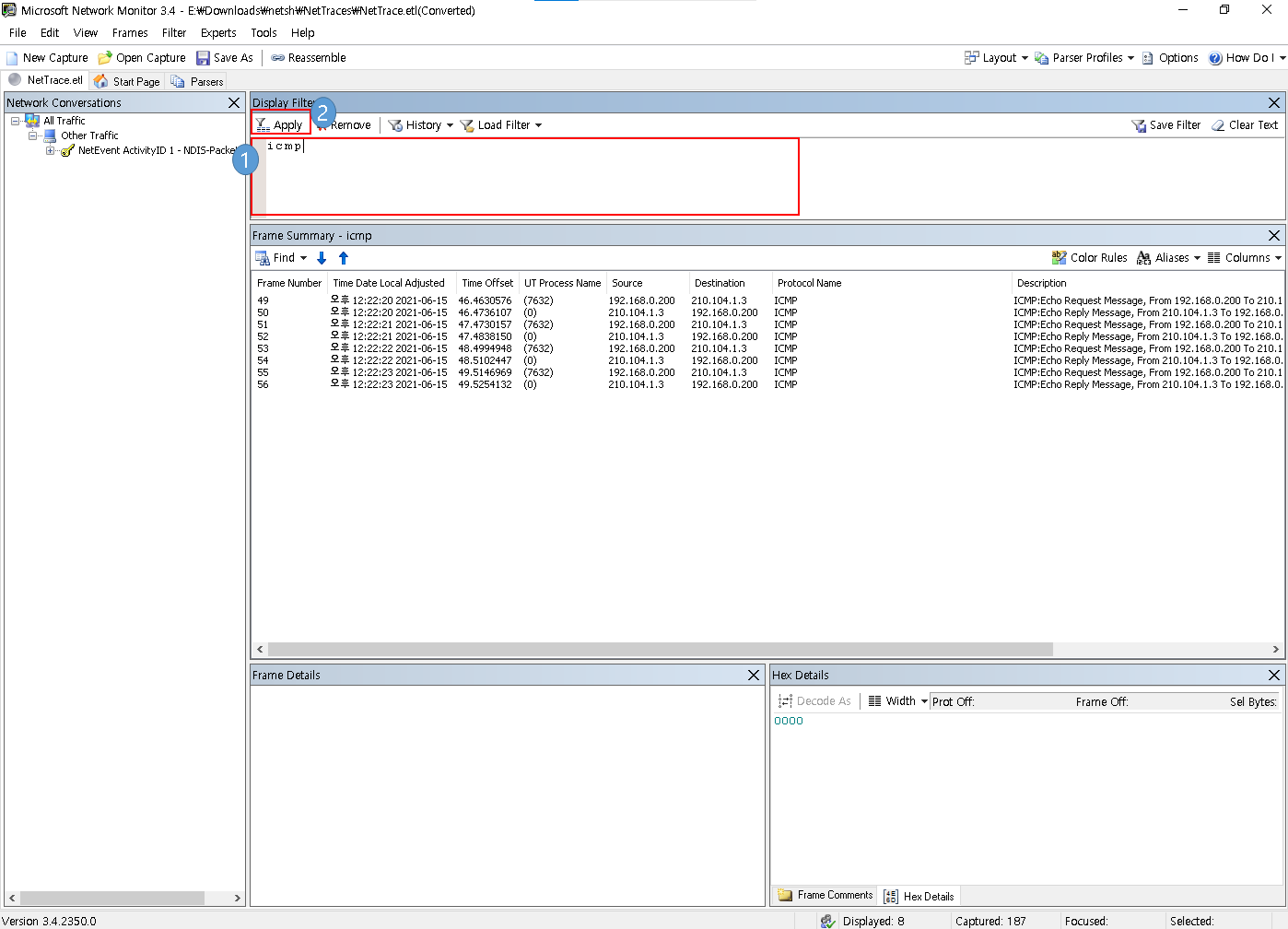Screen dimensions: 1288x929
Task: Click the New Capture toolbar icon
Action: pos(12,58)
